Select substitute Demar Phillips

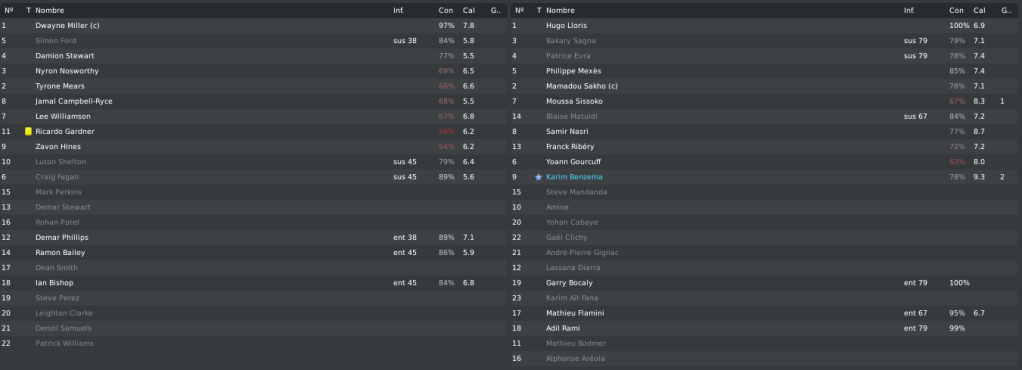click(x=62, y=238)
